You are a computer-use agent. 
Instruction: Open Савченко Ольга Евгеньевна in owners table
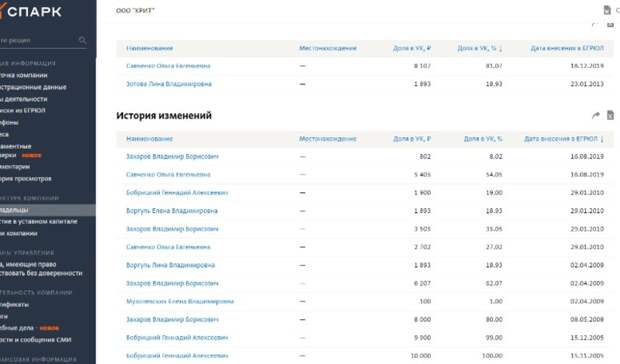[x=168, y=66]
